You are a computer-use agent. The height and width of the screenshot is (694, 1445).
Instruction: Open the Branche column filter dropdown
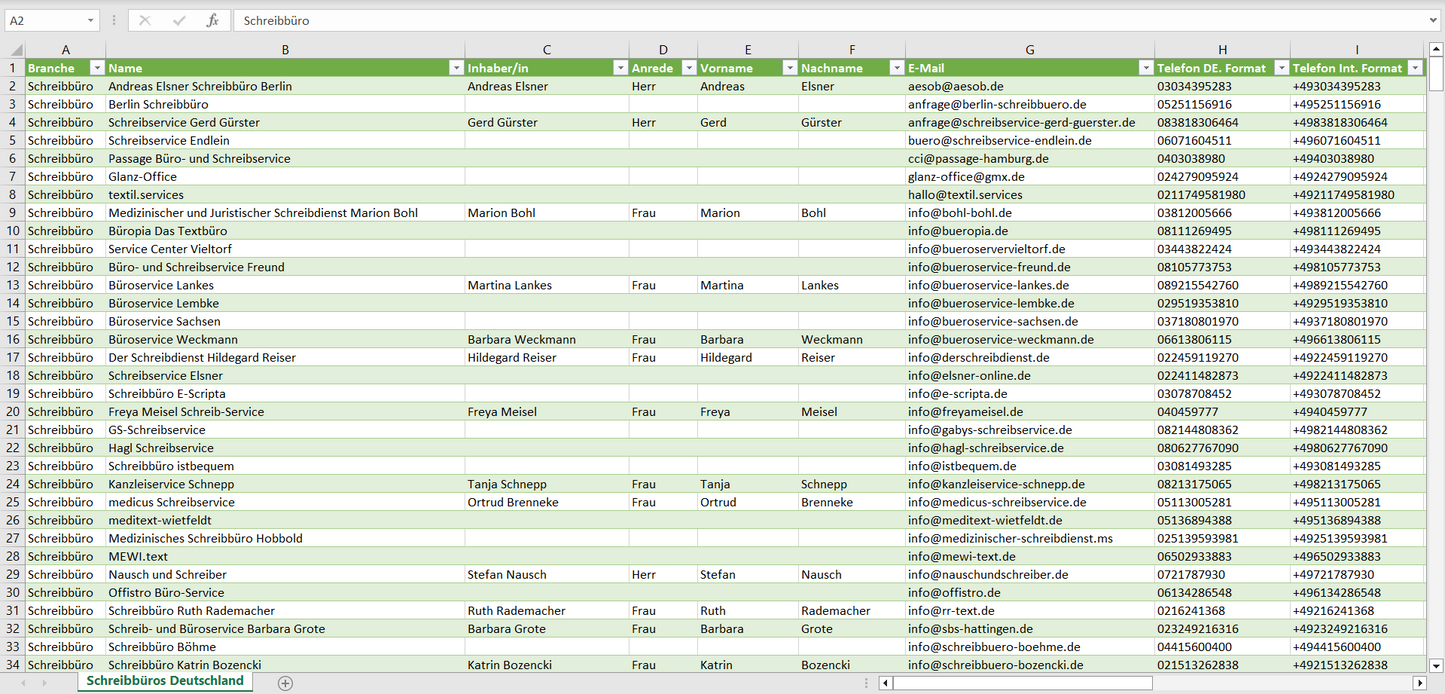click(x=97, y=68)
